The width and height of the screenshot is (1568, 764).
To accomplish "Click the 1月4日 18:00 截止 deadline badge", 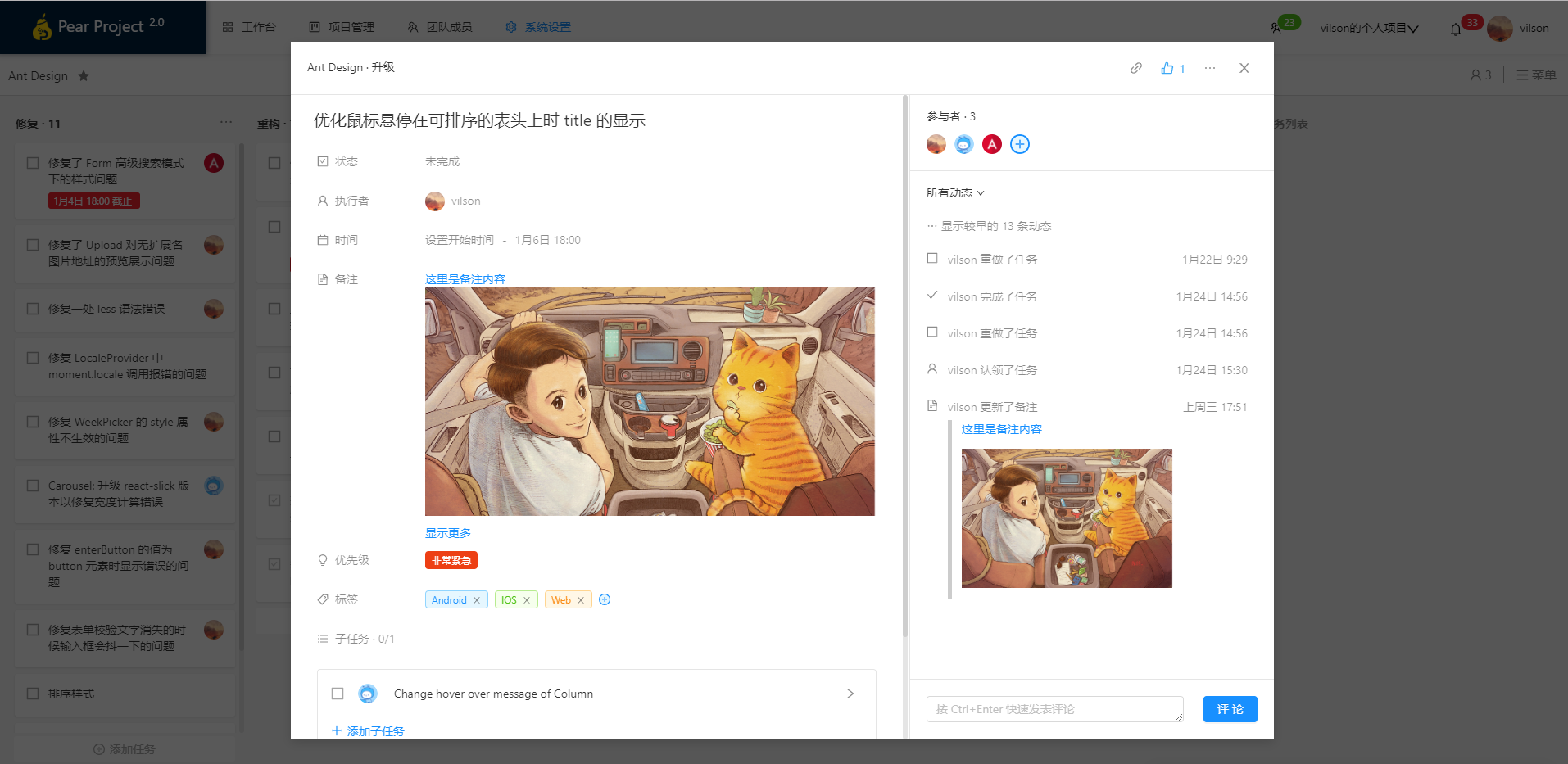I will [x=94, y=201].
